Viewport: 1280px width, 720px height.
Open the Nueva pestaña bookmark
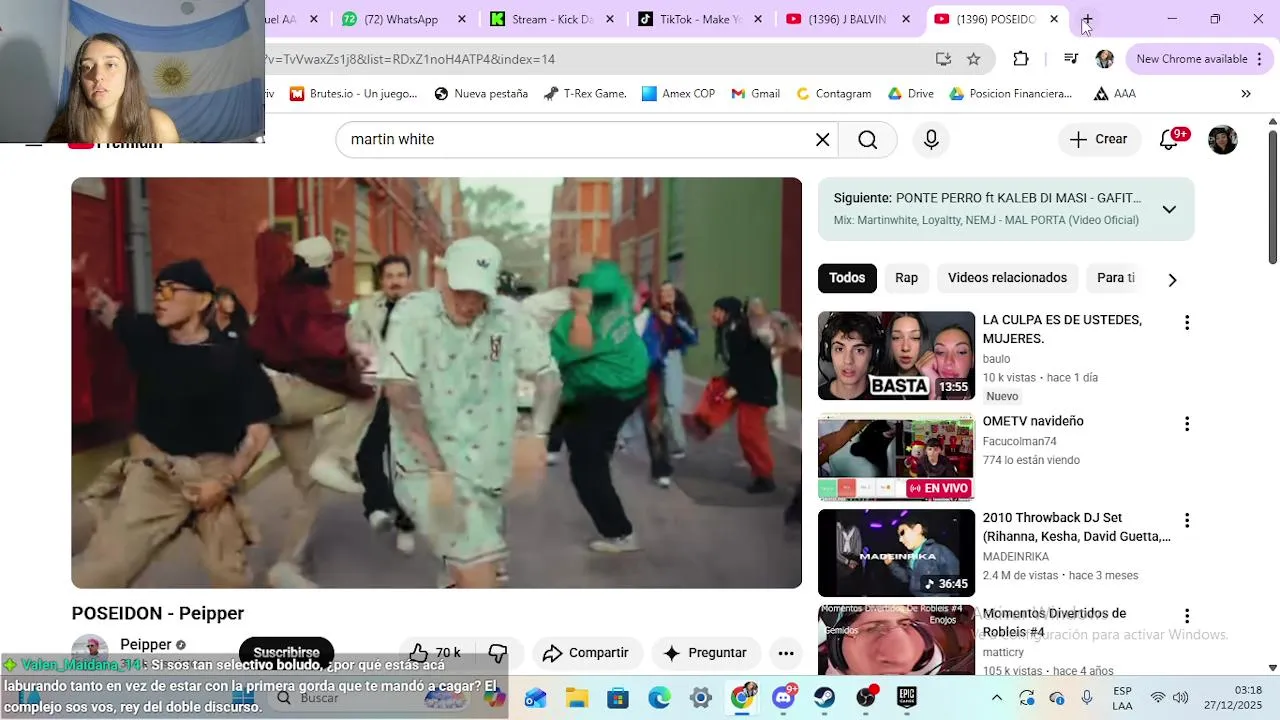(x=481, y=94)
